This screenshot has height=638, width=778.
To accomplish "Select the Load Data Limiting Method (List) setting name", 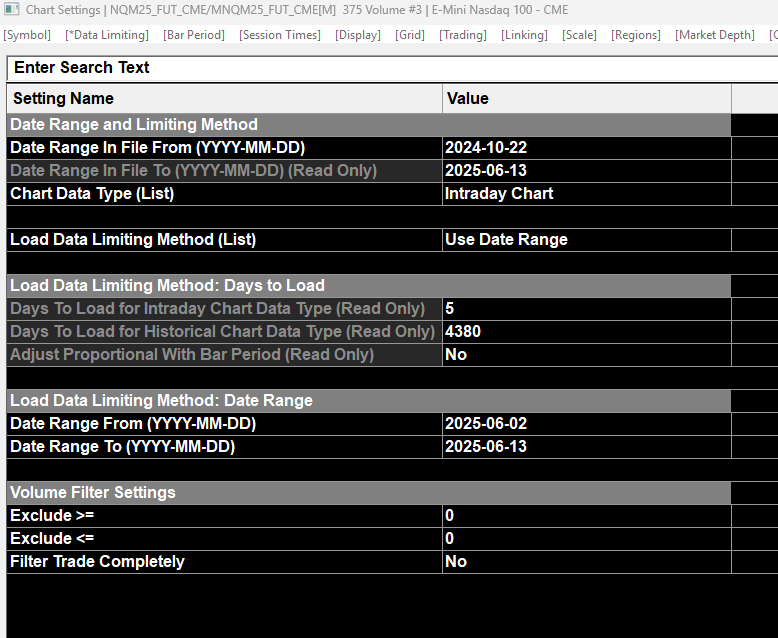I will 225,240.
